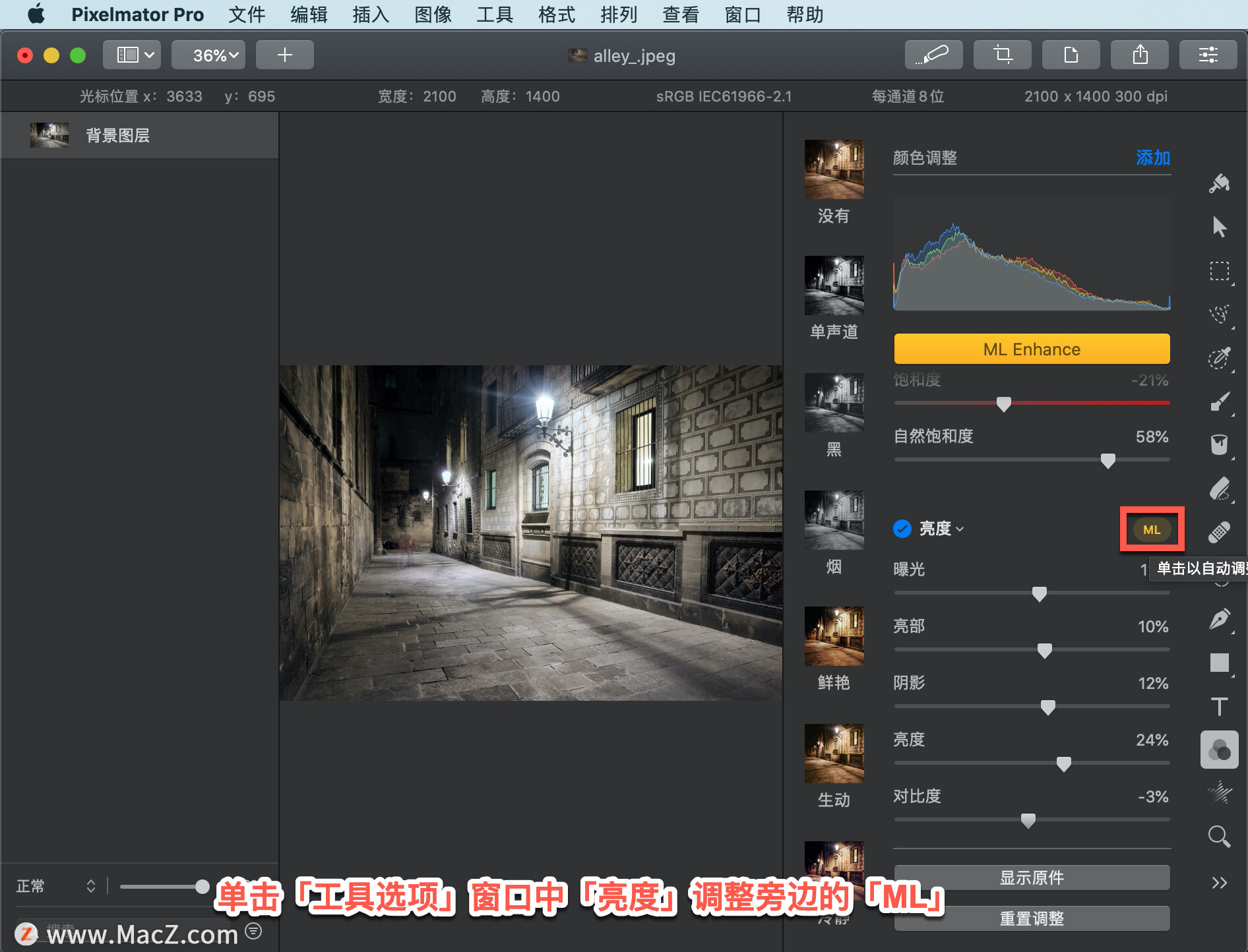Viewport: 1248px width, 952px height.
Task: Click the new document toolbar icon
Action: 1071,55
